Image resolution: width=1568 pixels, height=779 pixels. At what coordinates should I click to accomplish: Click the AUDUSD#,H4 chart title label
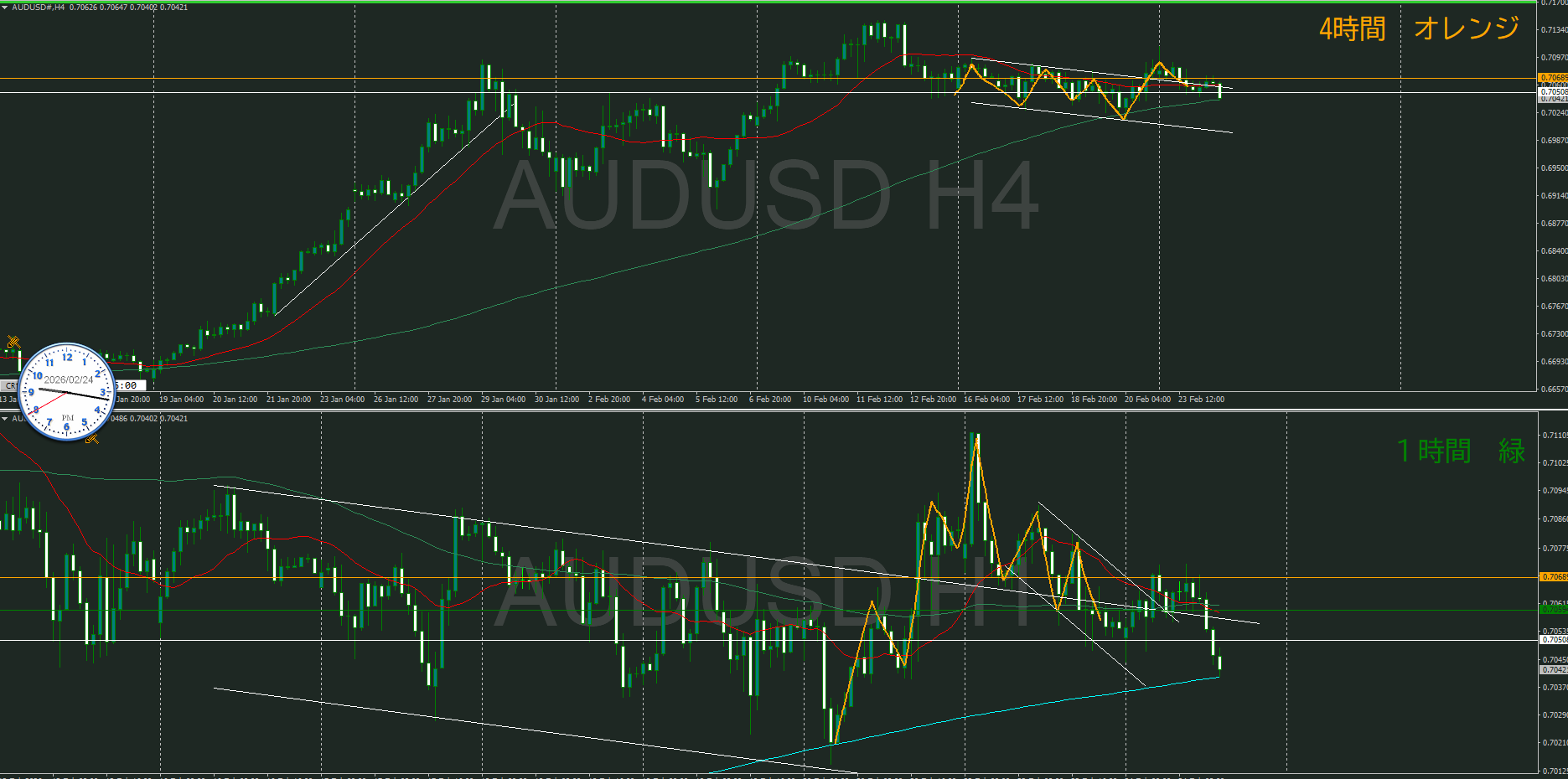(38, 8)
